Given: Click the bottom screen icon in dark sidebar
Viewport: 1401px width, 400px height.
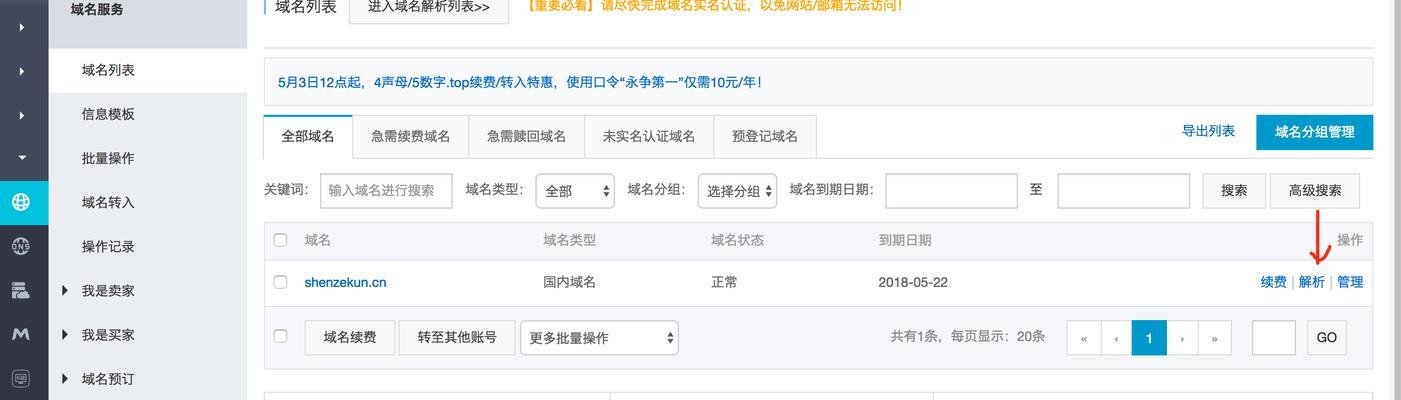Looking at the screenshot, I should [x=21, y=379].
